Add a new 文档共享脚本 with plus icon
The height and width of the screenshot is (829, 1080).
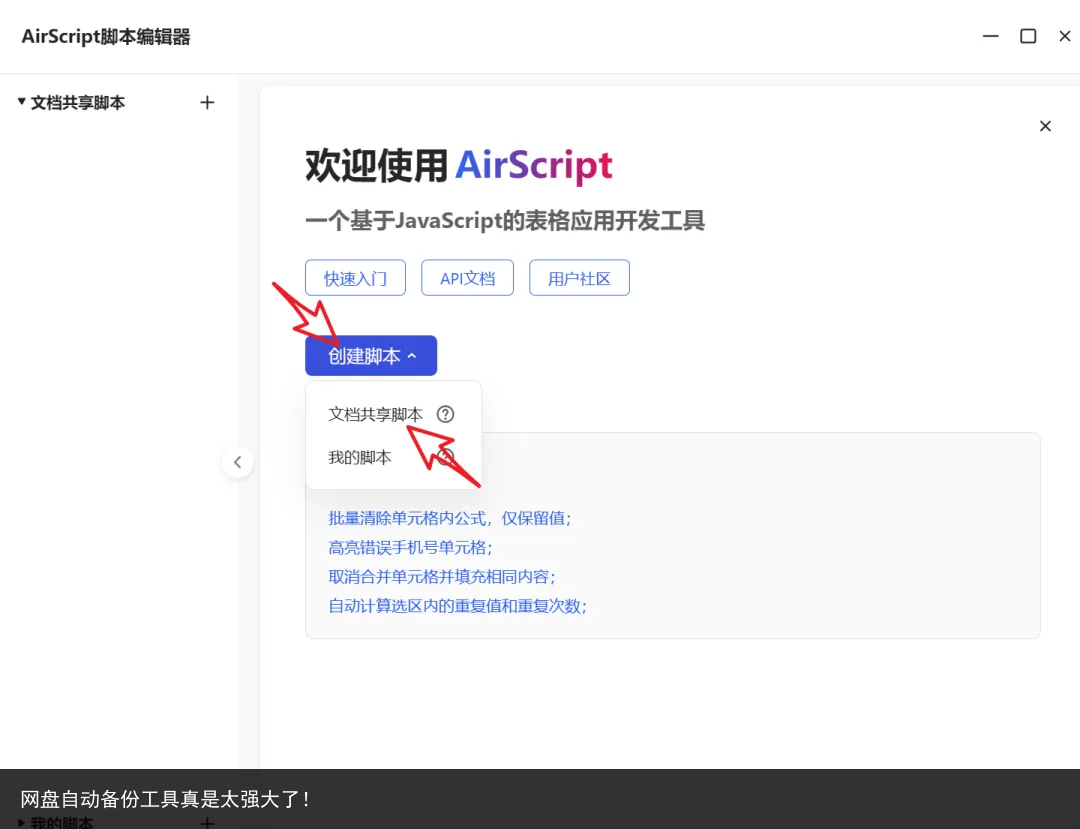coord(207,103)
